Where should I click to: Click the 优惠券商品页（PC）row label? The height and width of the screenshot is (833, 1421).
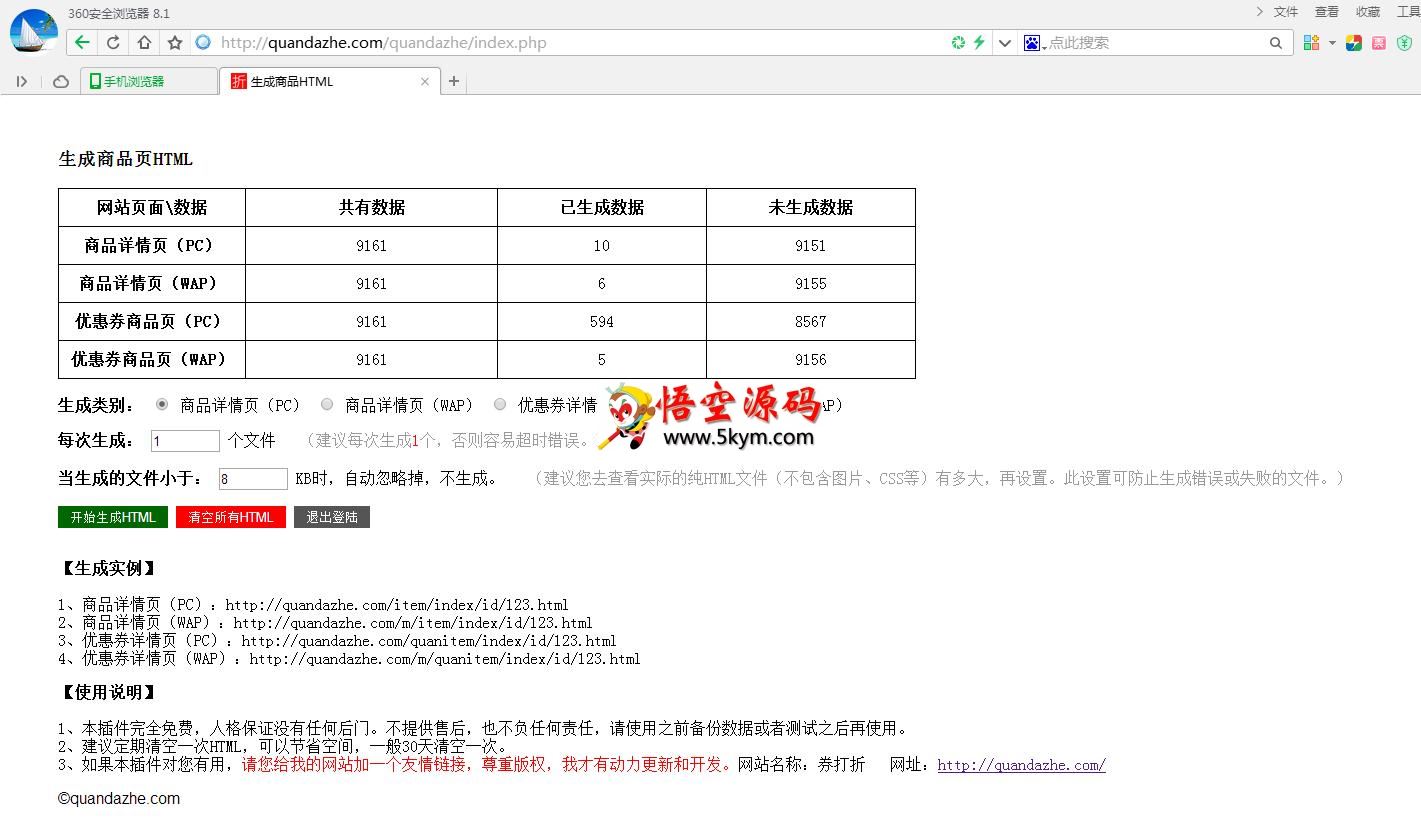point(152,321)
